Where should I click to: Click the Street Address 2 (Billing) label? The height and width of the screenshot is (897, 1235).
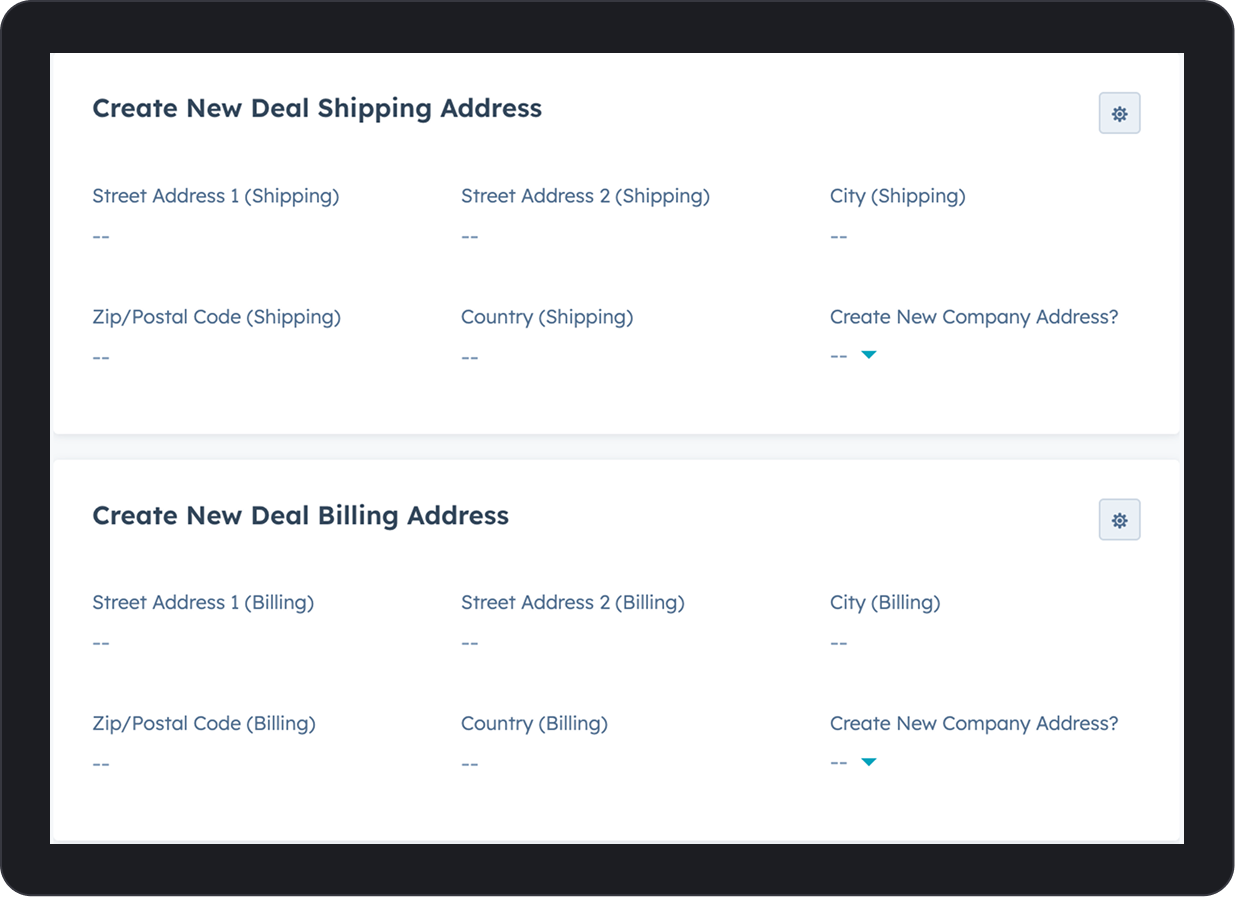point(573,602)
